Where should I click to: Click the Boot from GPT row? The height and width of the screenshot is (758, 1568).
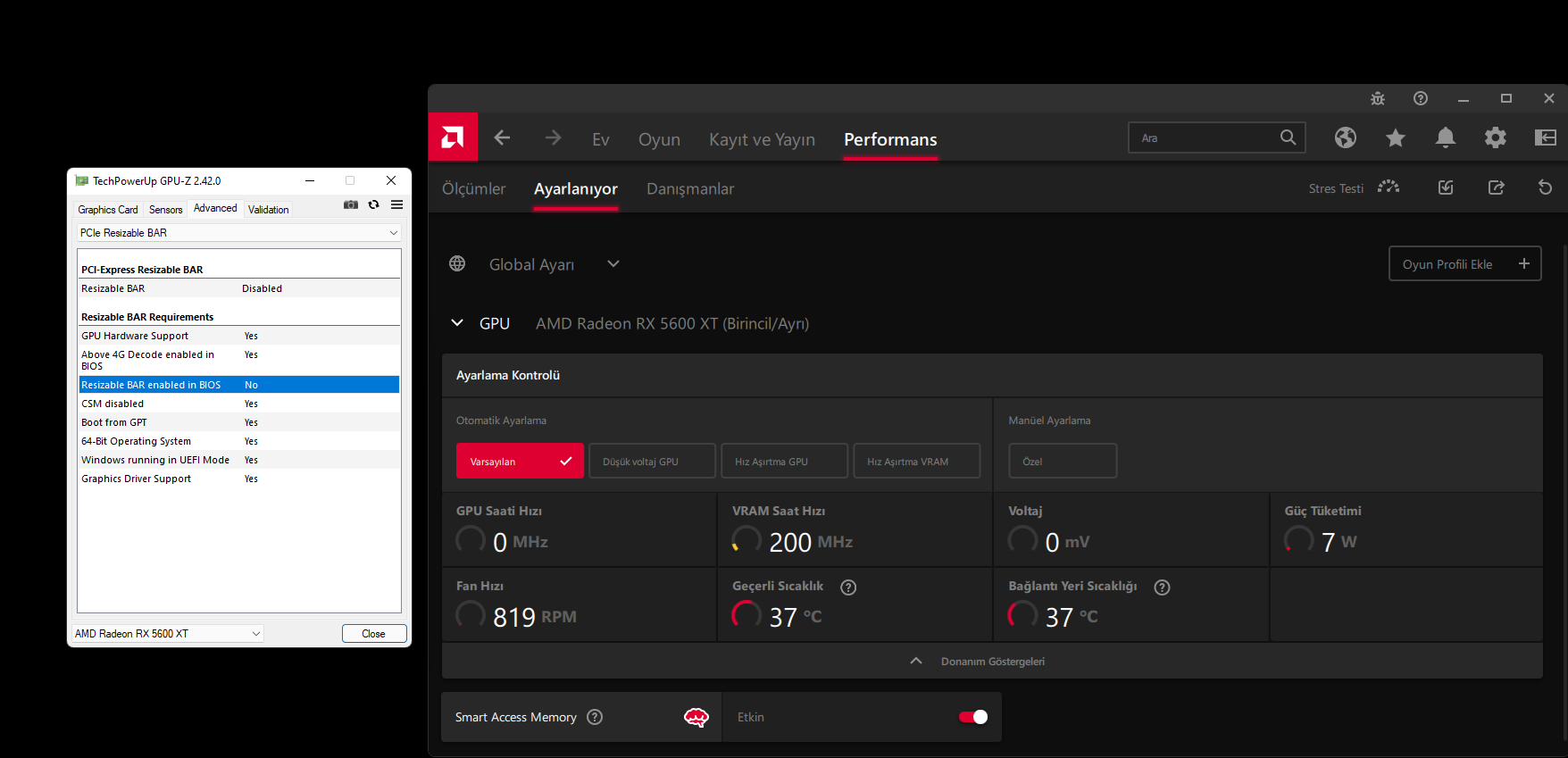[x=239, y=422]
